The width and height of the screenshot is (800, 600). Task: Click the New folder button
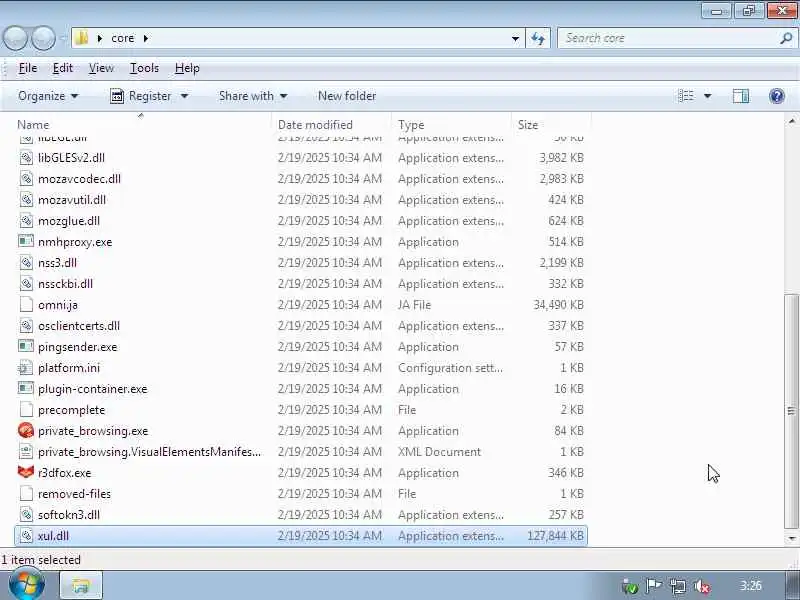pyautogui.click(x=347, y=96)
